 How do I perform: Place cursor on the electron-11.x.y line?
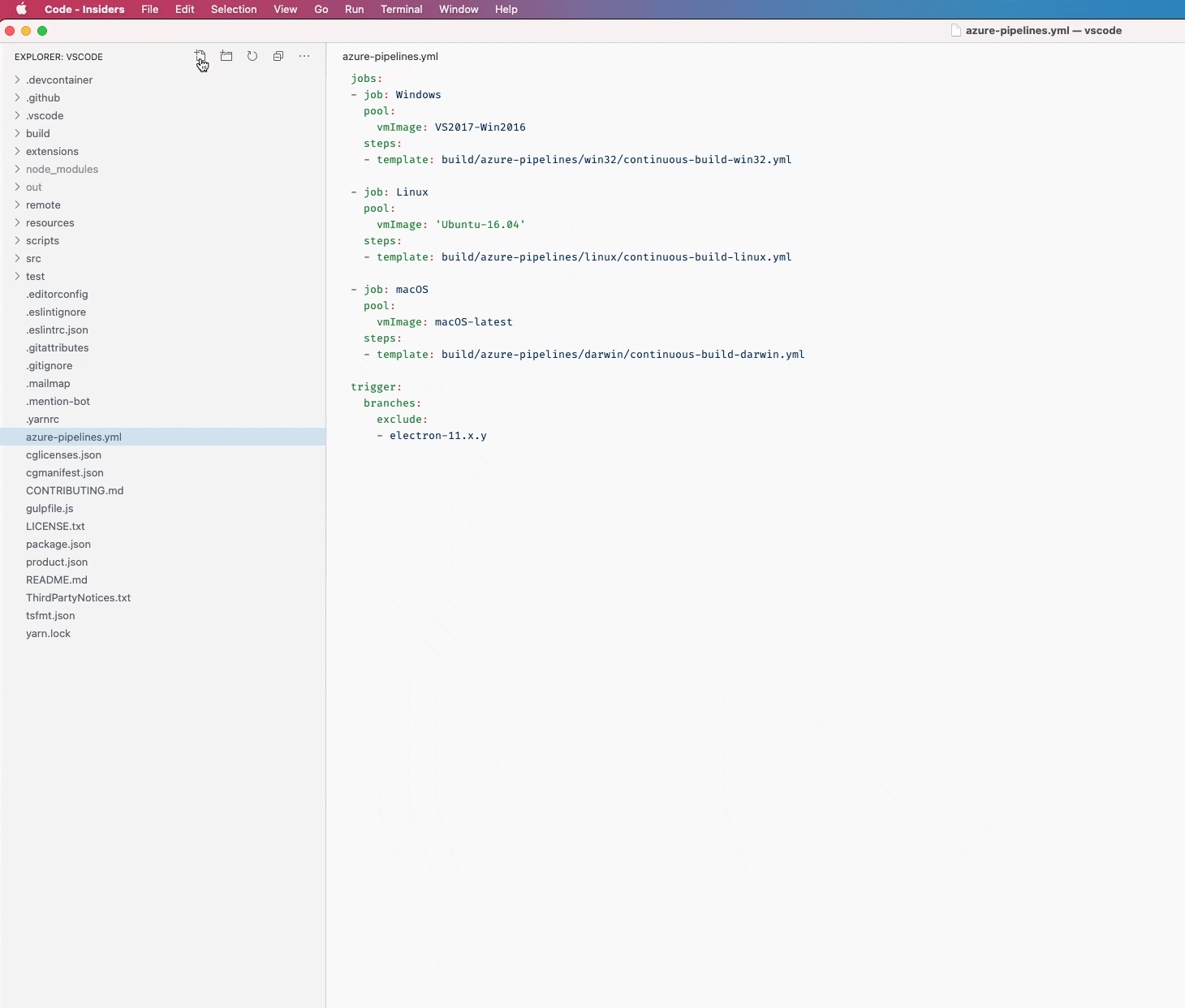[438, 436]
